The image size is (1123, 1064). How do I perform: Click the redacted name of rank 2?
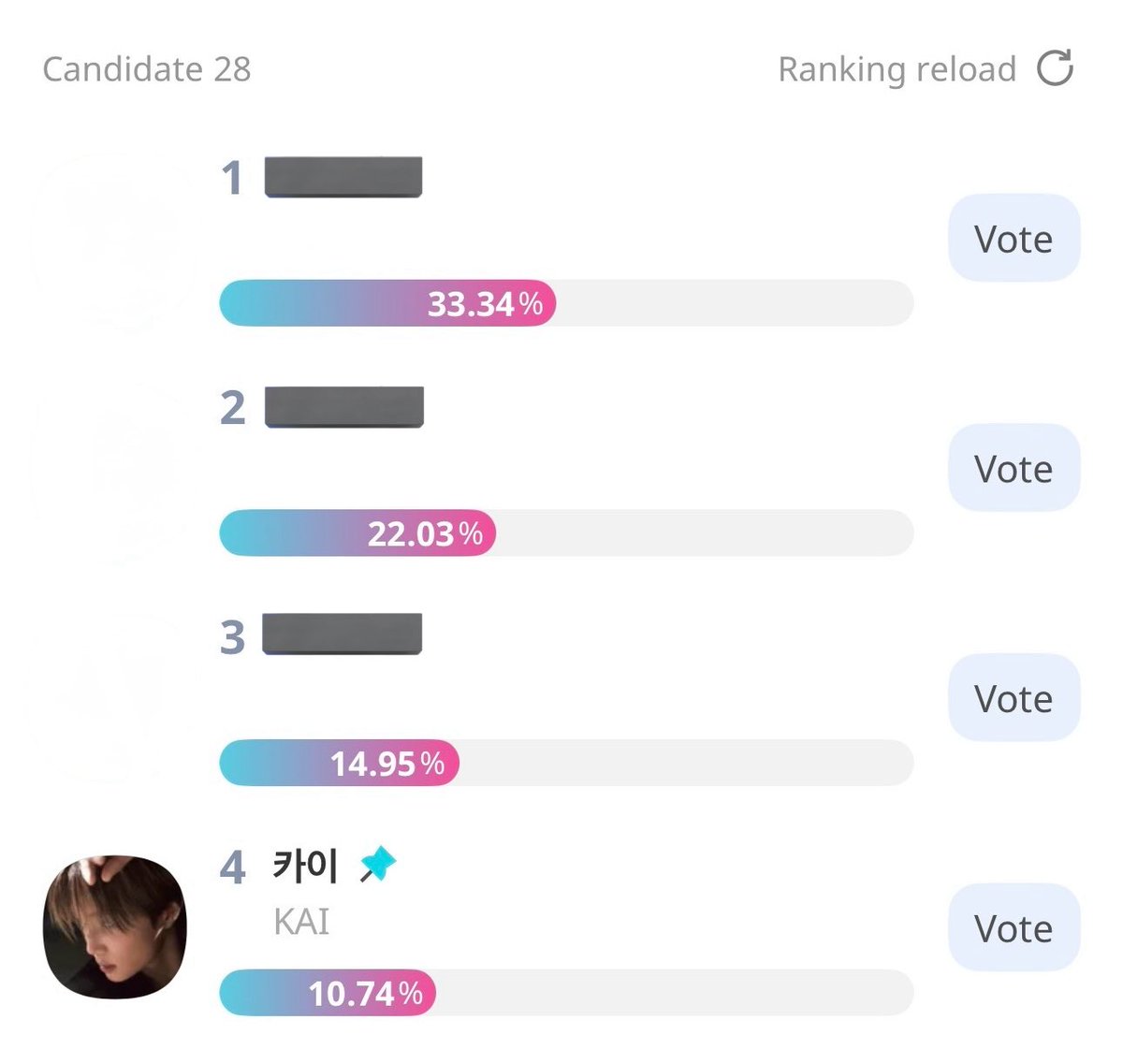344,407
